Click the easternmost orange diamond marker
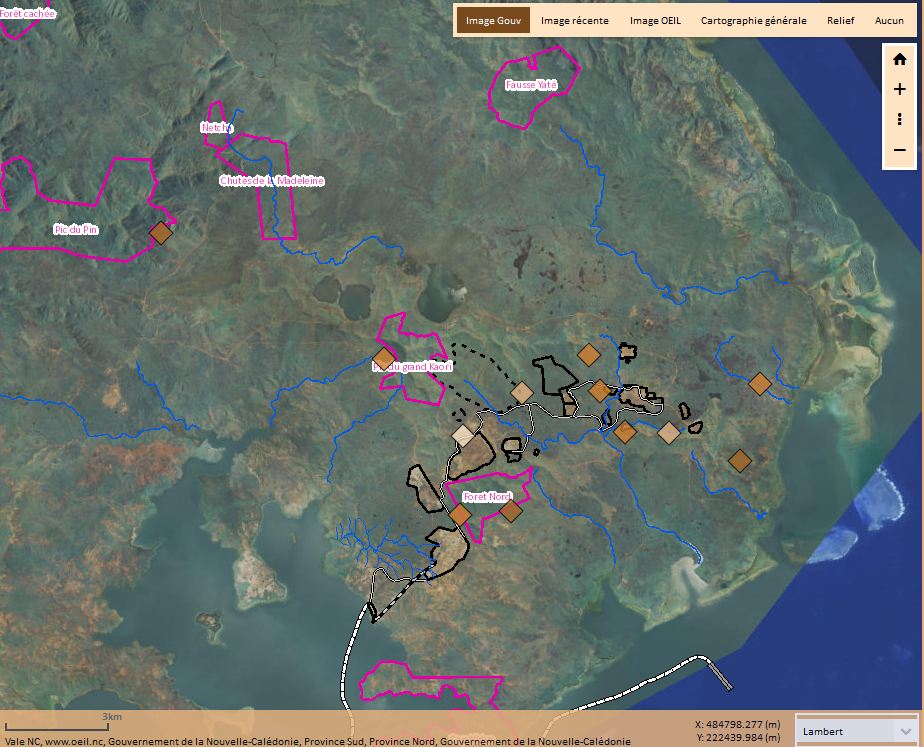Viewport: 924px width, 747px height. pyautogui.click(x=760, y=383)
